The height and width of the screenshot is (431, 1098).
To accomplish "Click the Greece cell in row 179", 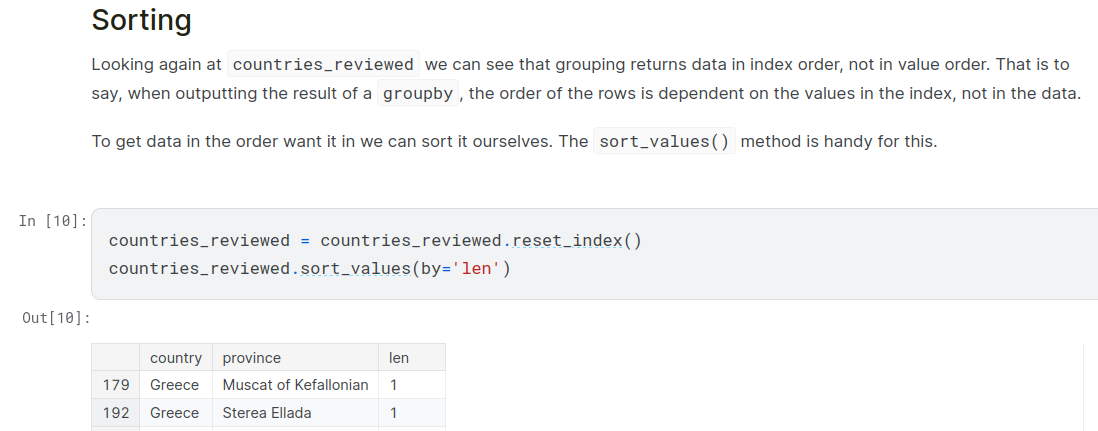I will 174,385.
